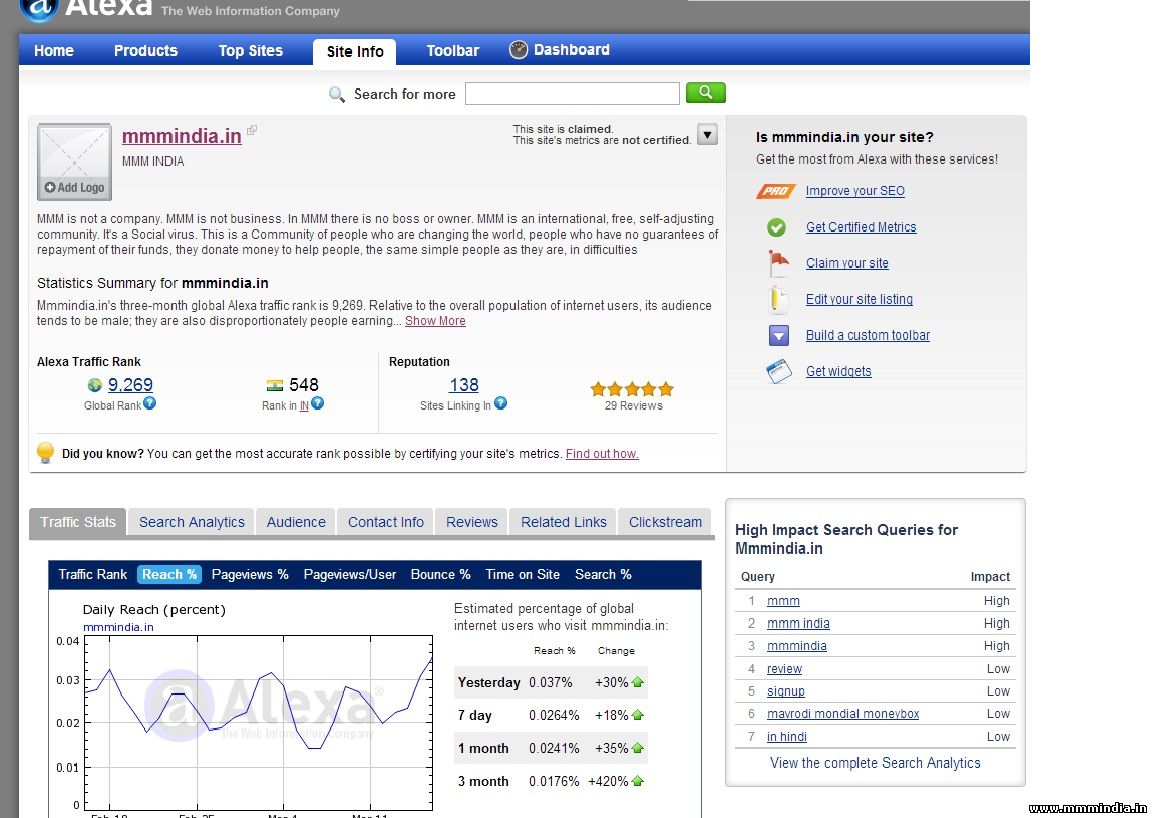1152x818 pixels.
Task: Click the Dashboard gauge icon
Action: 518,50
